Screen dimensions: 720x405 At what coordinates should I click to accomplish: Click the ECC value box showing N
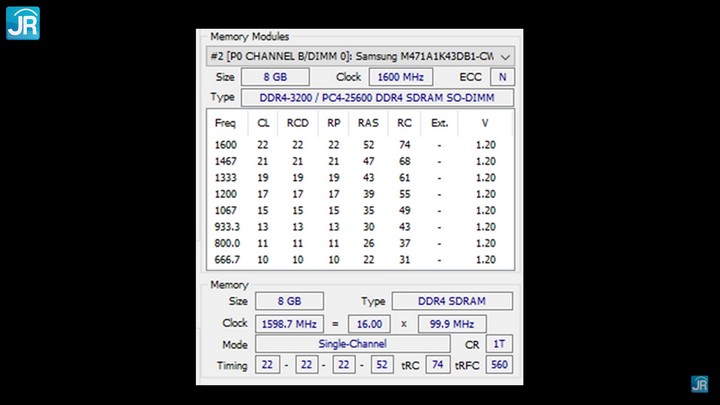point(502,77)
